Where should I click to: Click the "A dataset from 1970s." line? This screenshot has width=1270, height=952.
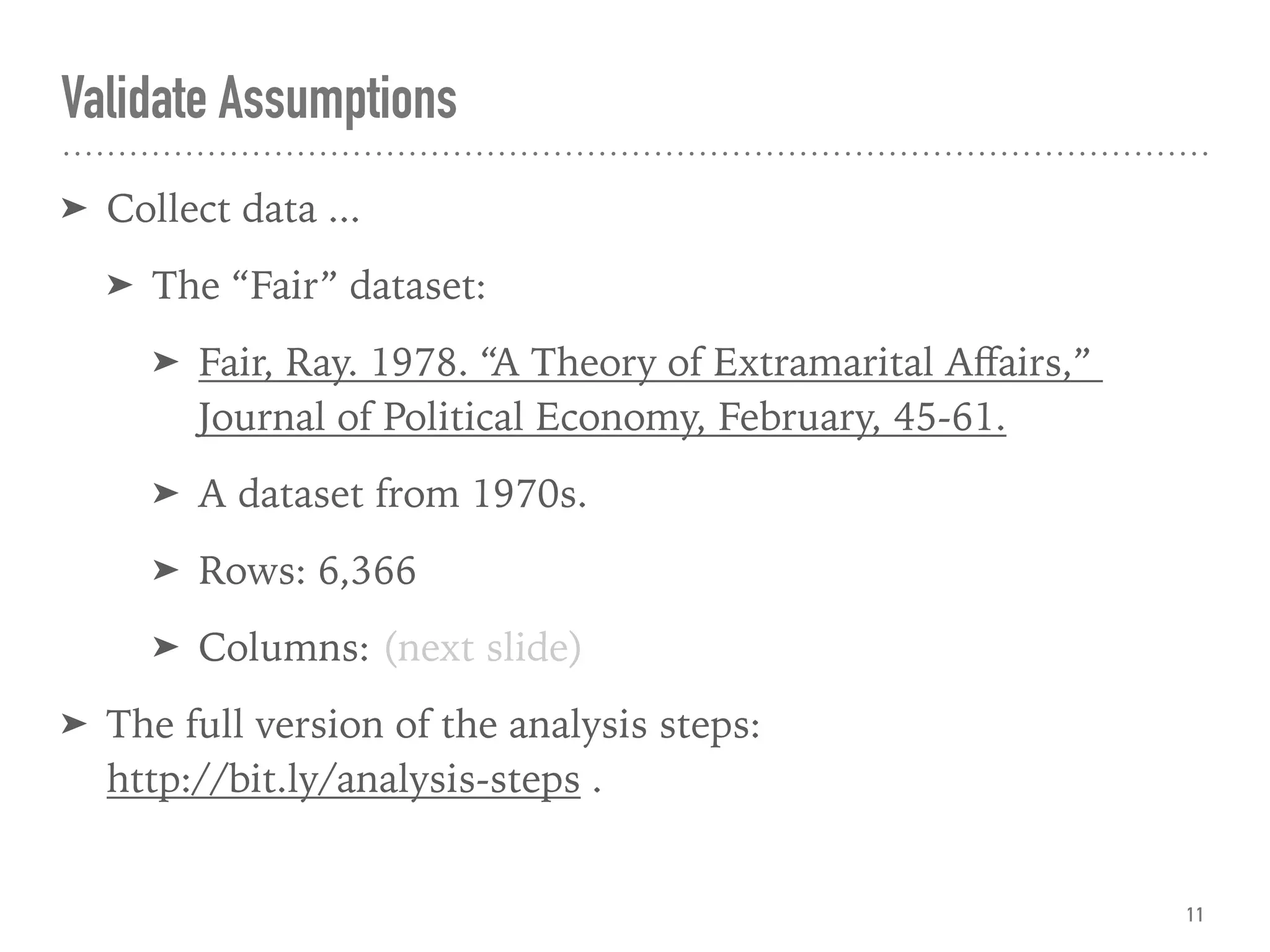click(x=392, y=494)
